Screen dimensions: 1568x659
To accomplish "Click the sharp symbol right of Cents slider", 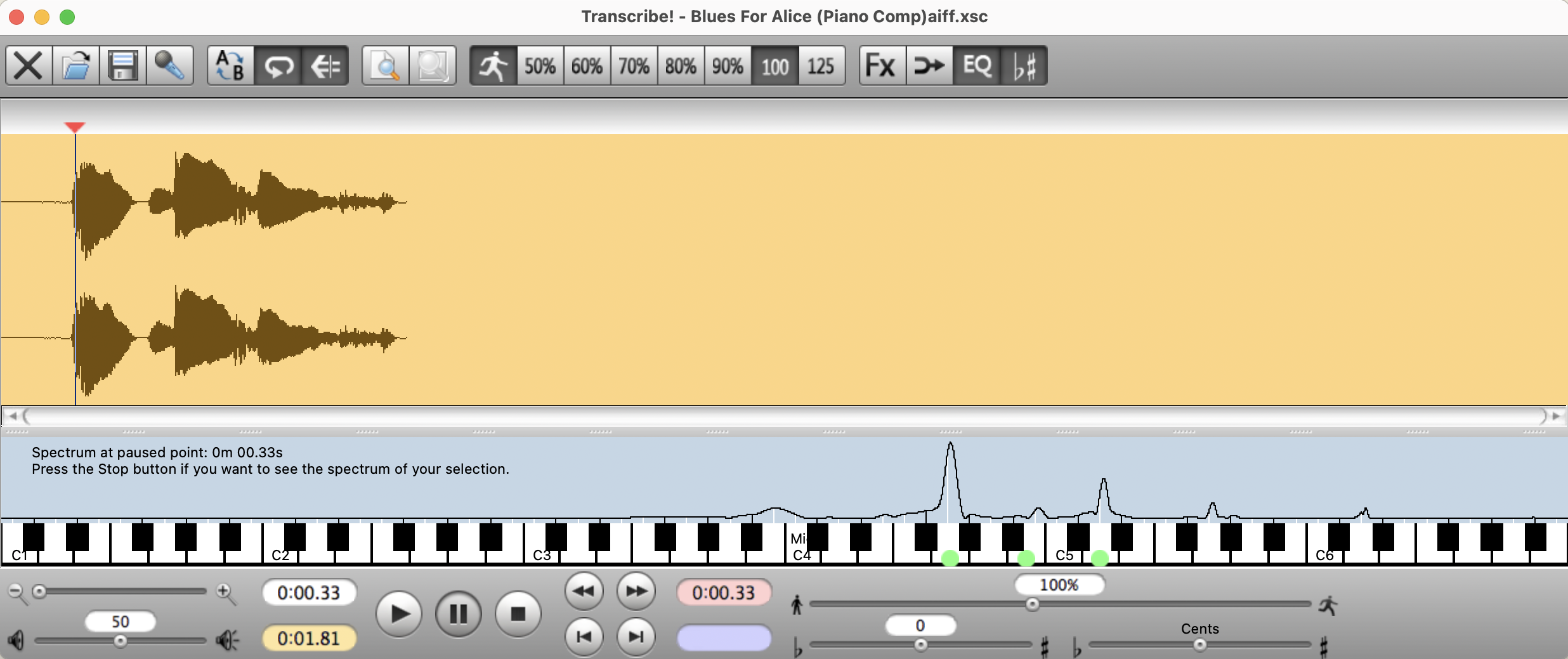I will 1323,648.
